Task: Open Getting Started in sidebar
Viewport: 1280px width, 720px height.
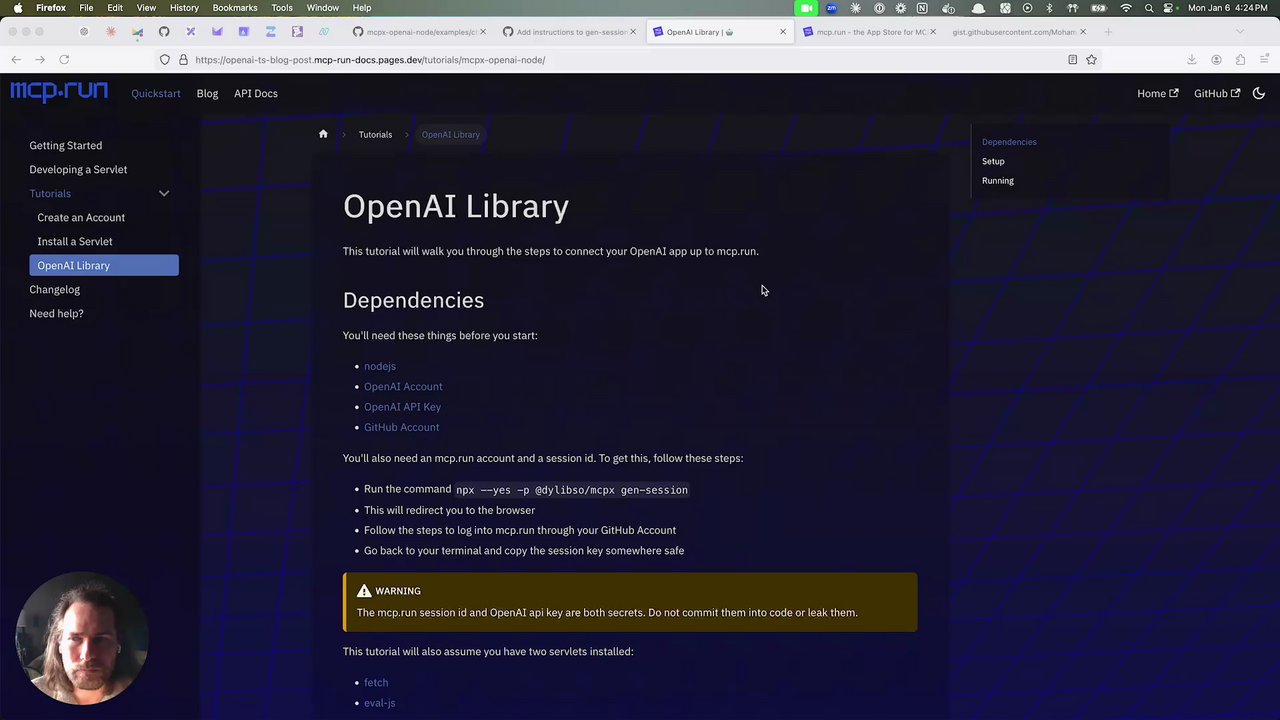Action: coord(66,145)
